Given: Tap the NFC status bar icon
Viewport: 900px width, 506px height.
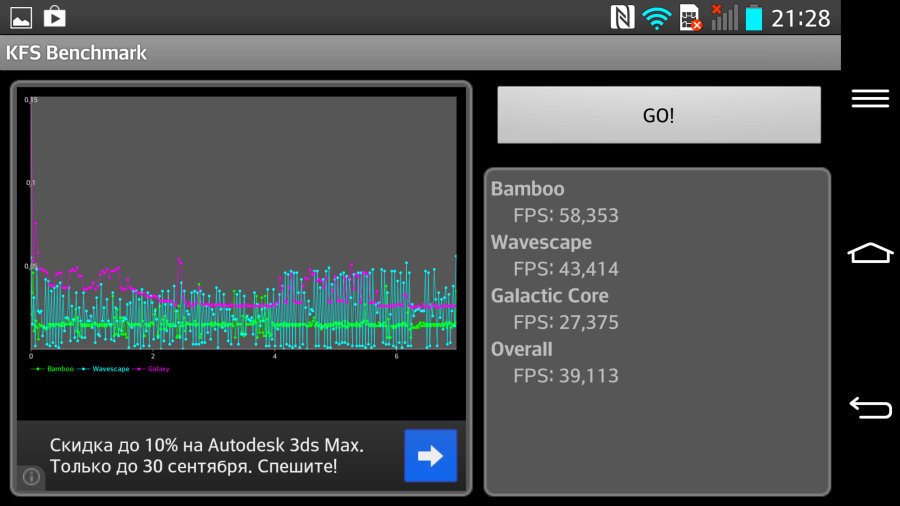Looking at the screenshot, I should point(622,18).
